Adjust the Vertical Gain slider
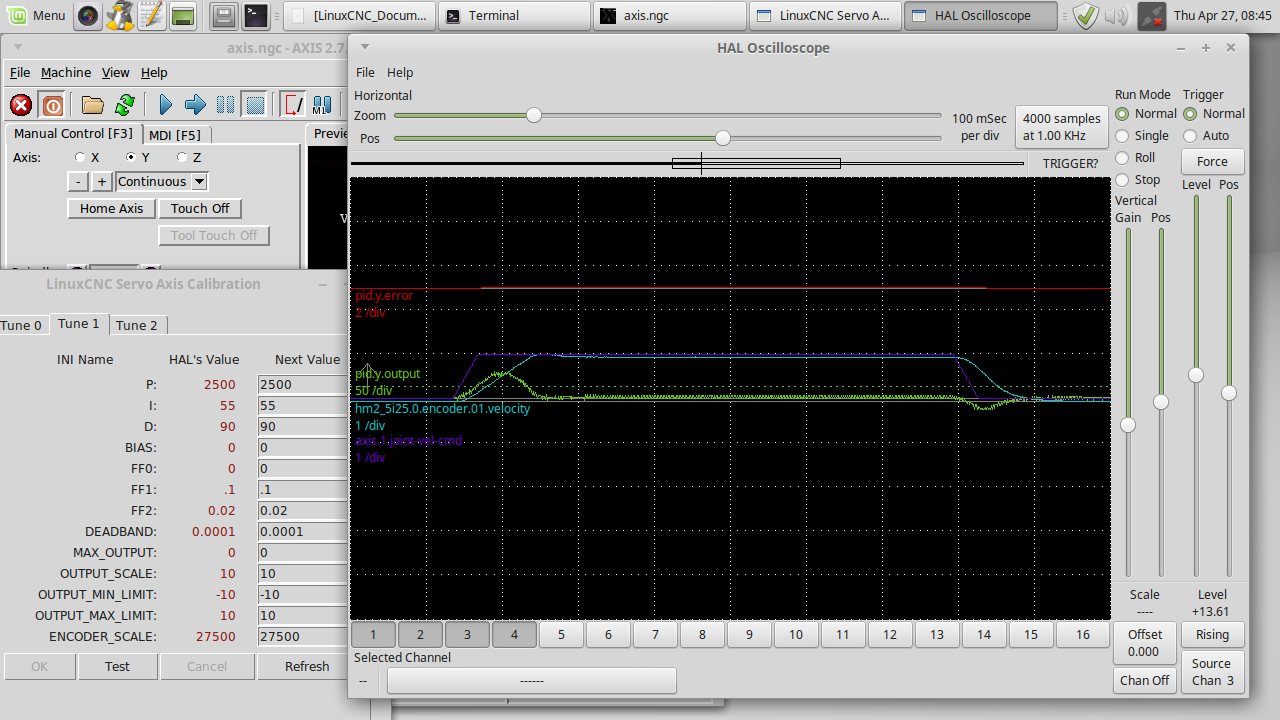Screen dimensions: 1280x720 point(1128,425)
